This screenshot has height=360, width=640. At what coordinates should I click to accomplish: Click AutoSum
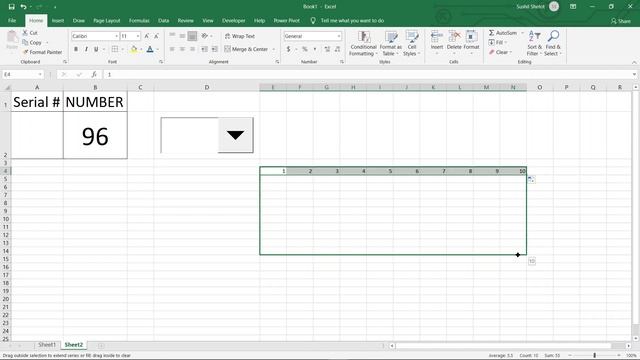502,33
